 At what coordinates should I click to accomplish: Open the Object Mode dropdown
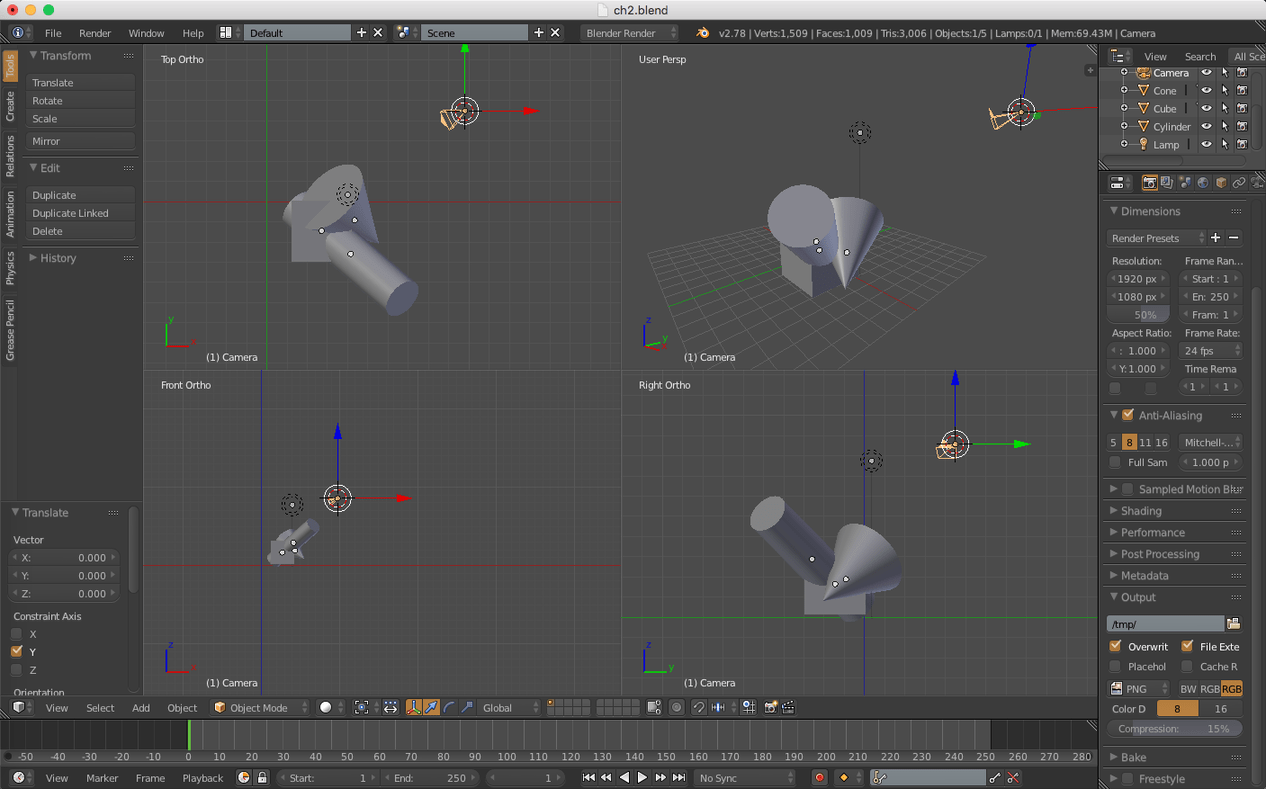pos(260,707)
